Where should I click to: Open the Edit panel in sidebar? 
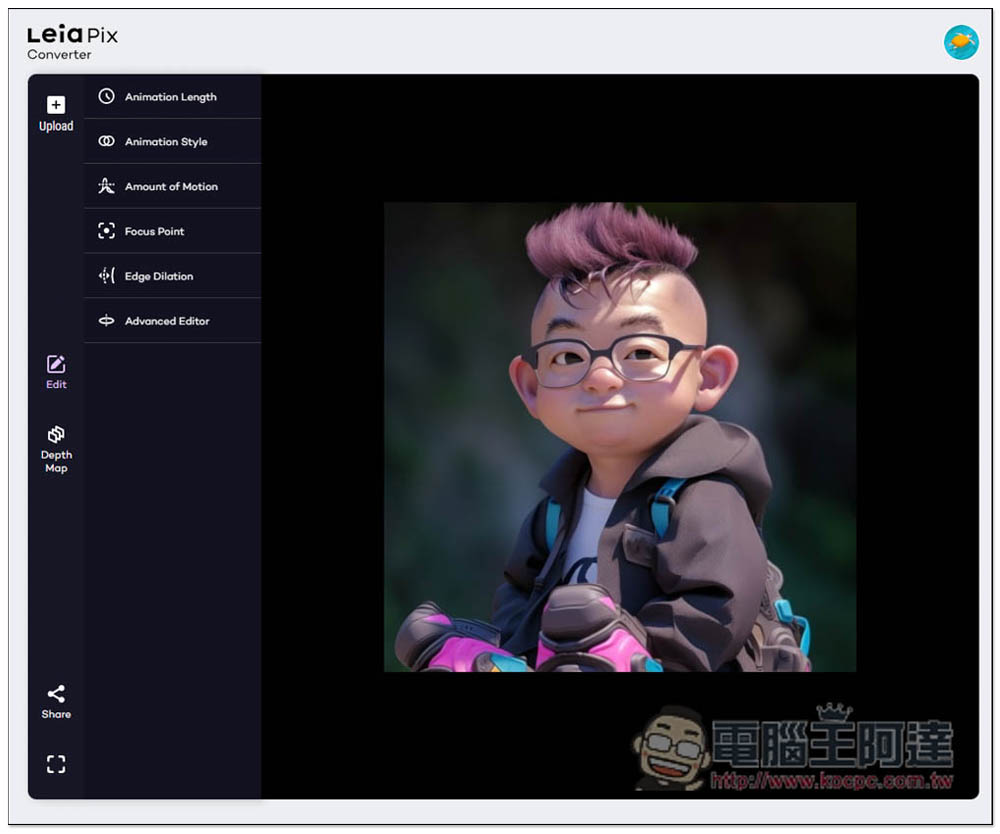pyautogui.click(x=56, y=372)
